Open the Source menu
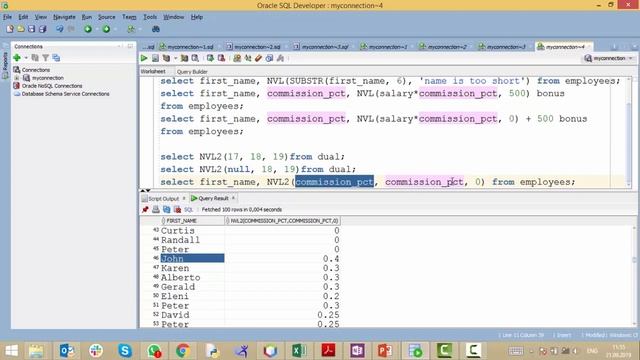The image size is (640, 360). tap(107, 17)
